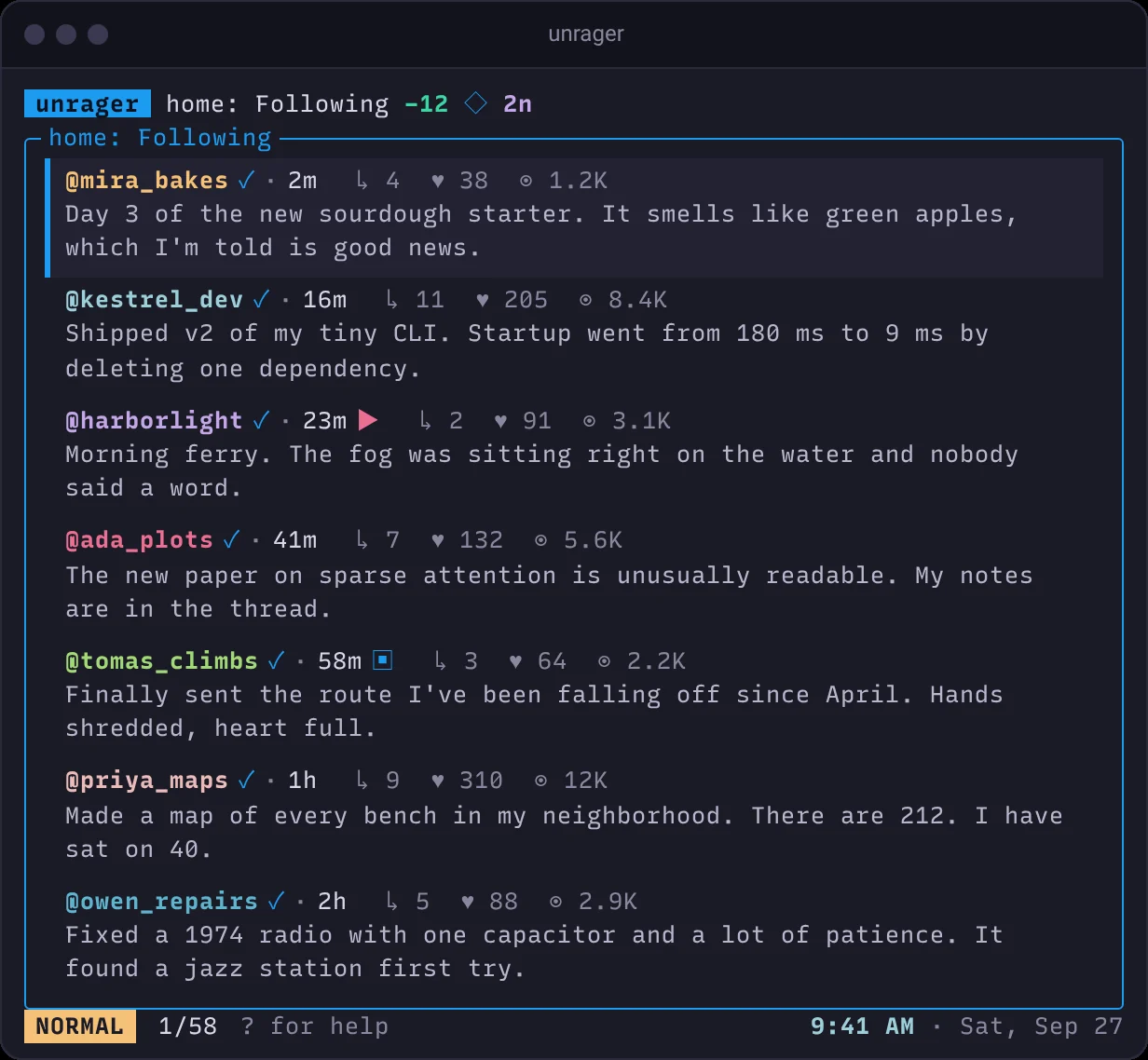This screenshot has width=1148, height=1060.
Task: Open the @ada_plots profile handle
Action: click(139, 540)
